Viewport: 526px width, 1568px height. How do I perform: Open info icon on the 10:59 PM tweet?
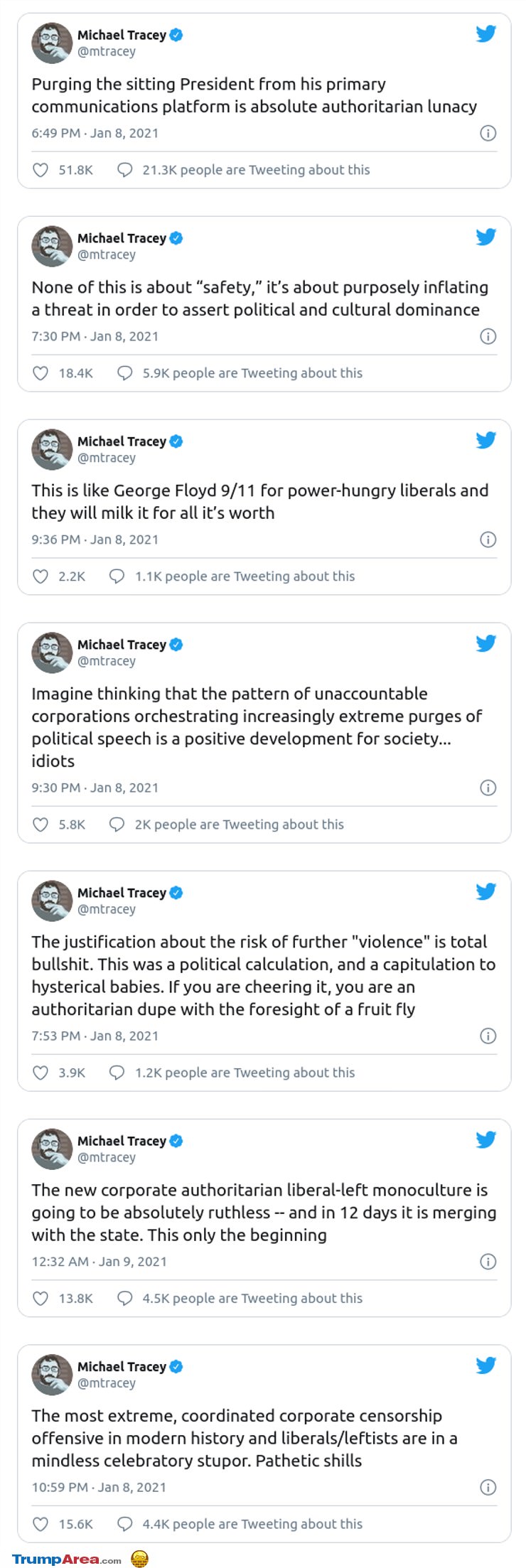488,1487
